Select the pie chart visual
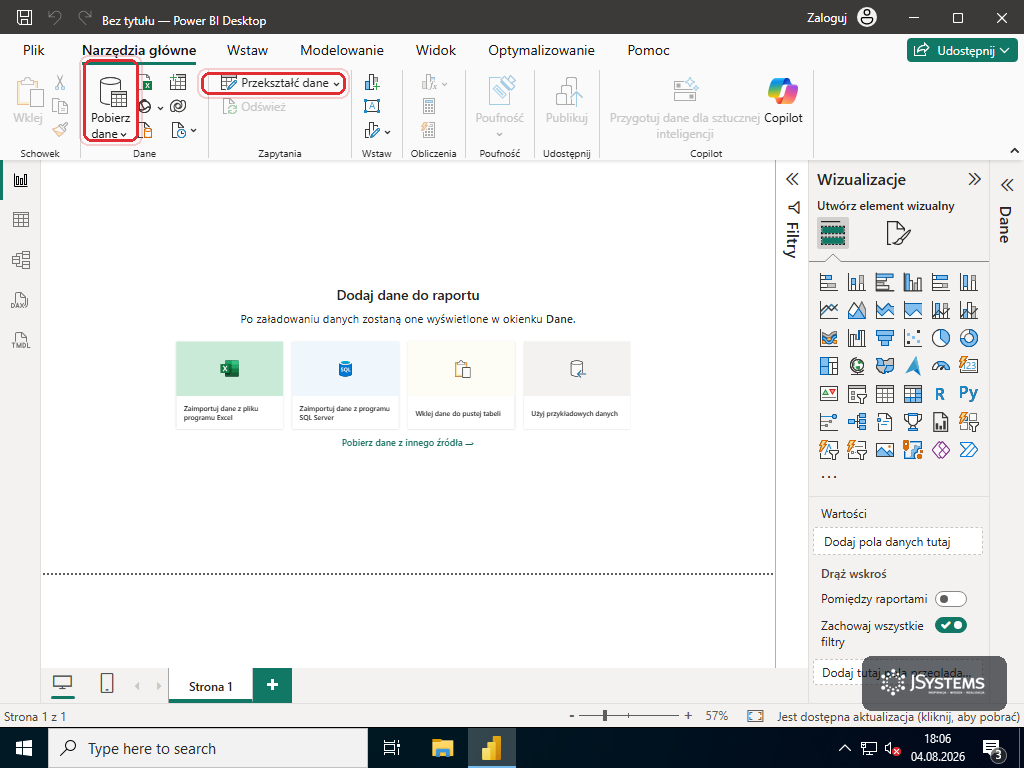The width and height of the screenshot is (1024, 768). point(940,338)
